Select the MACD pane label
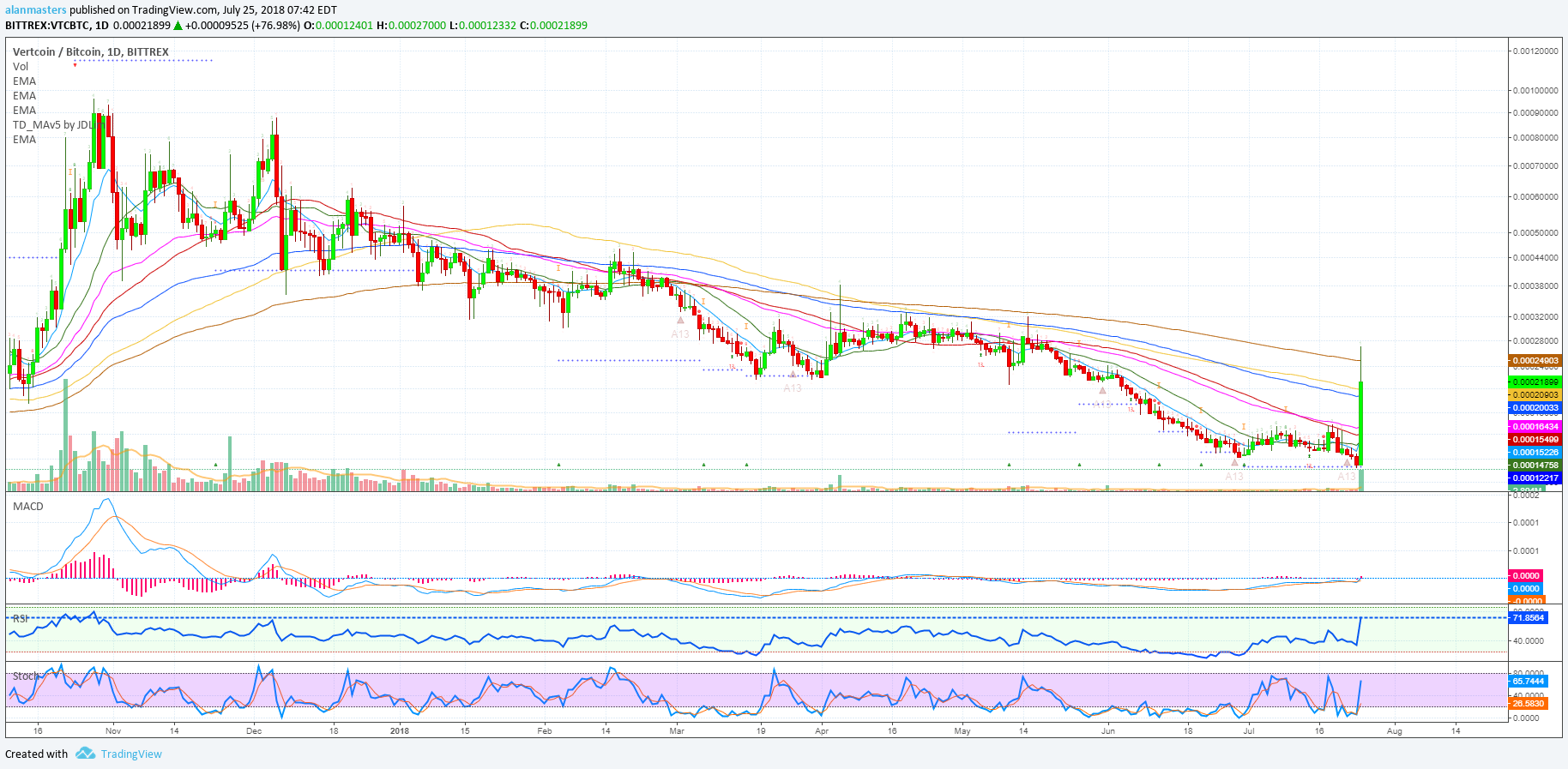This screenshot has width=1568, height=769. pyautogui.click(x=28, y=507)
